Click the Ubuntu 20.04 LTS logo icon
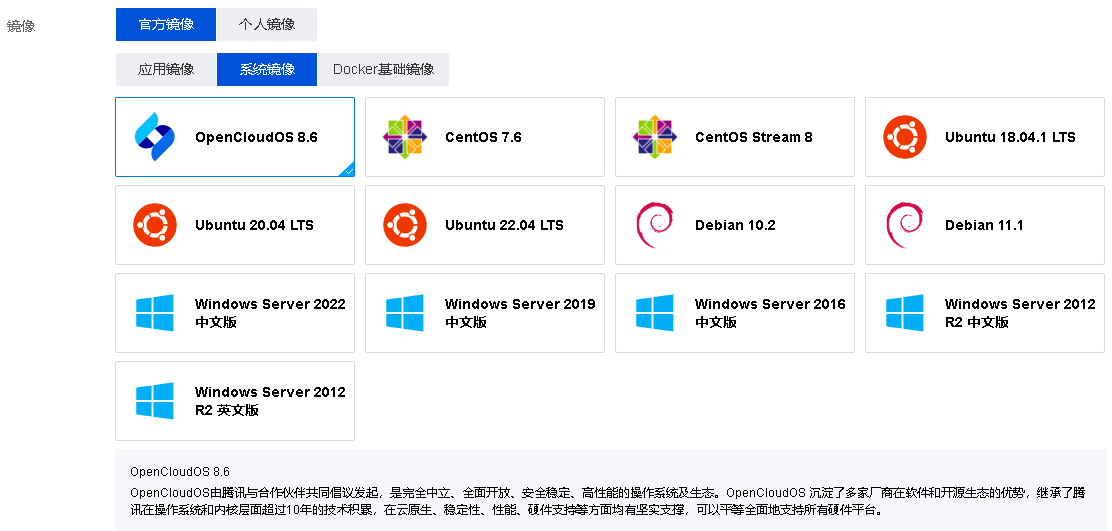 click(x=155, y=225)
